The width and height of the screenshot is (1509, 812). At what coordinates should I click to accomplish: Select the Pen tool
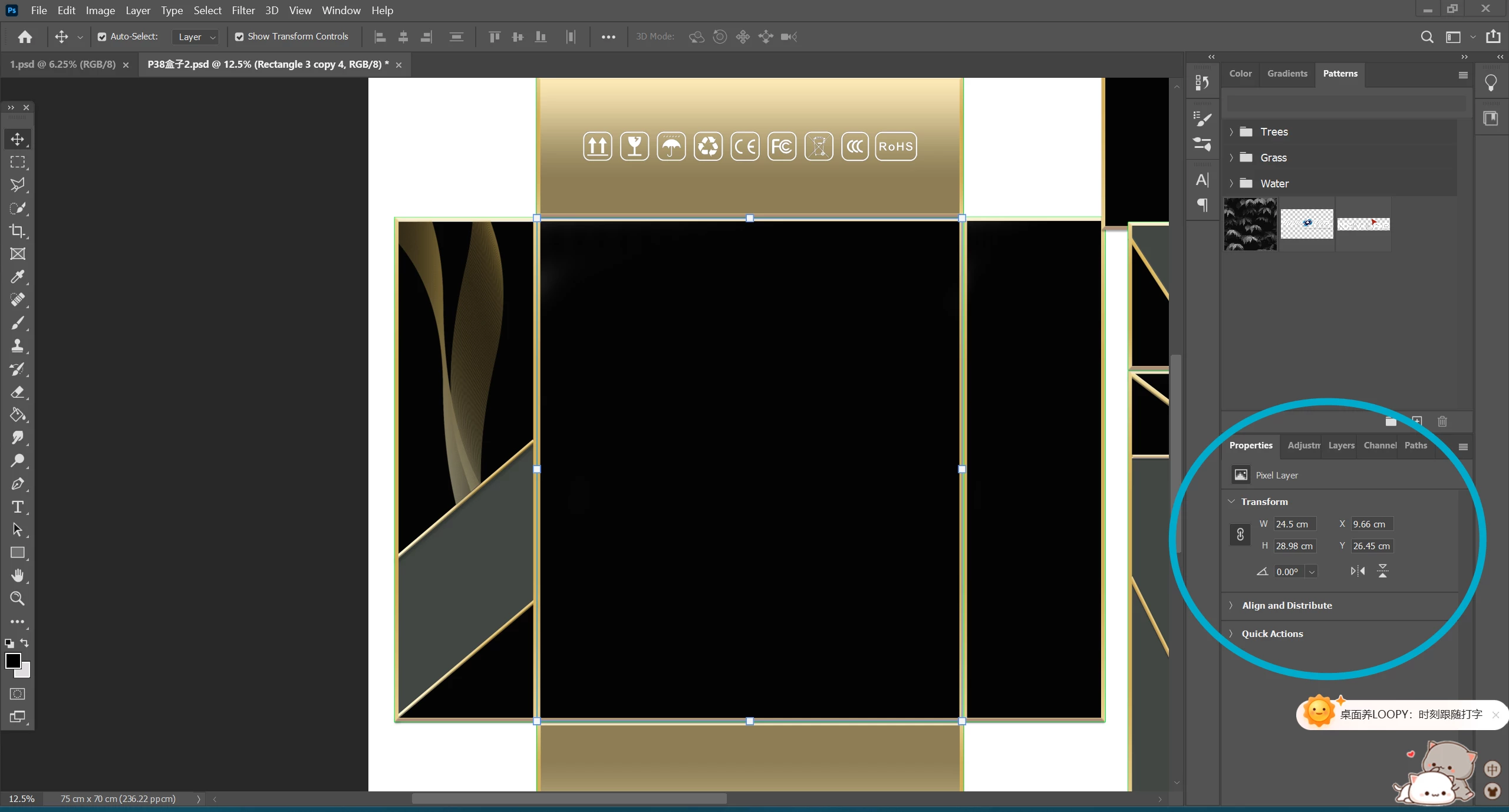[17, 484]
